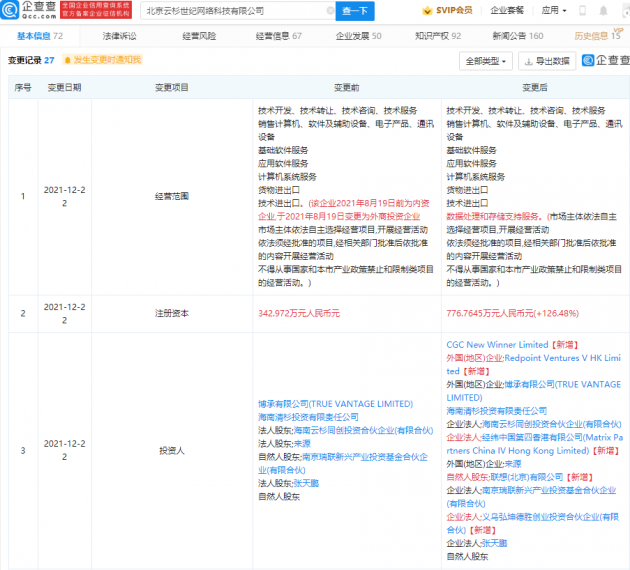
Task: Open 海南清杉投资有限责任公司 link in 变更前 column
Action: coord(308,417)
